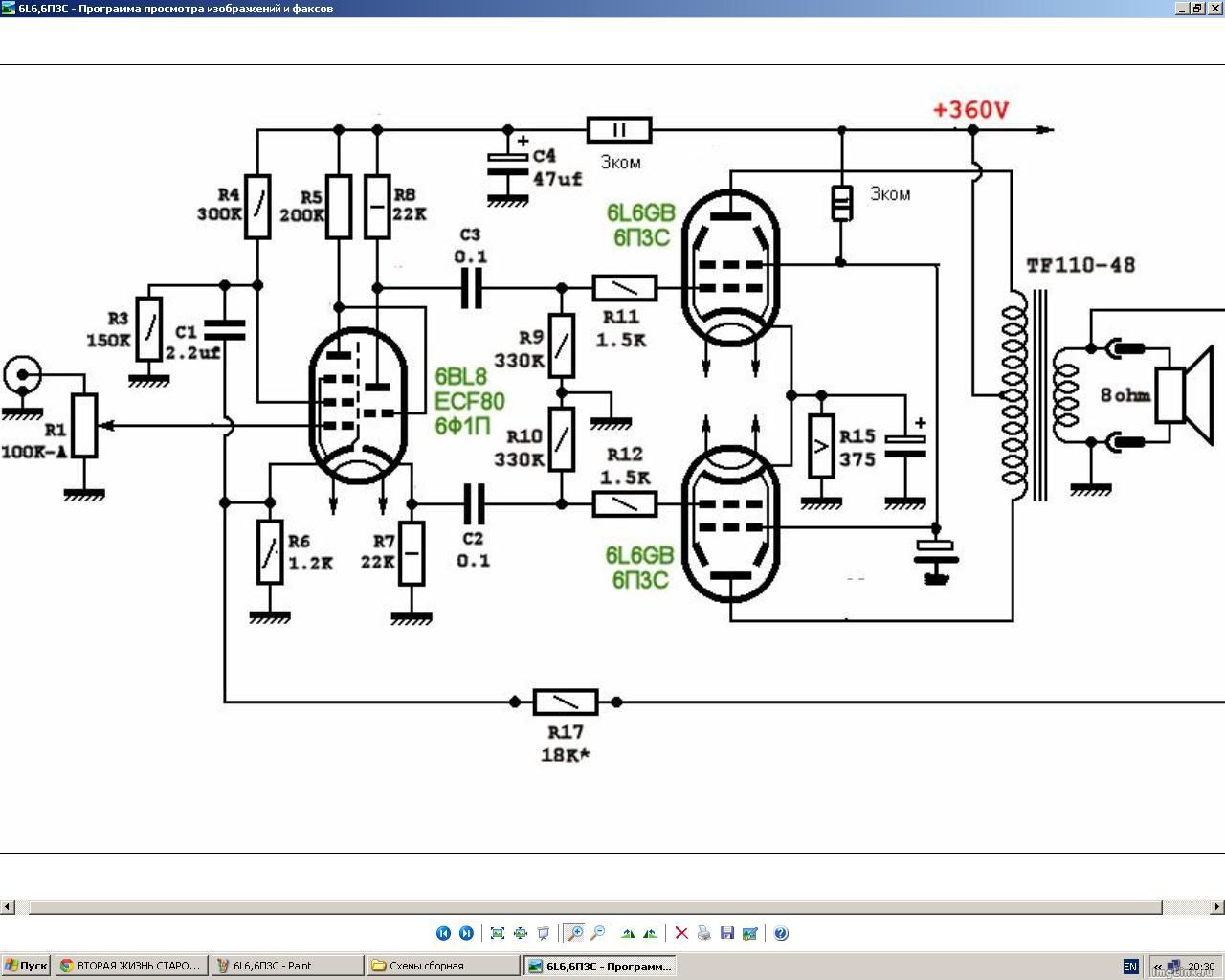The image size is (1225, 980).
Task: Delete the image with red X
Action: pyautogui.click(x=681, y=933)
